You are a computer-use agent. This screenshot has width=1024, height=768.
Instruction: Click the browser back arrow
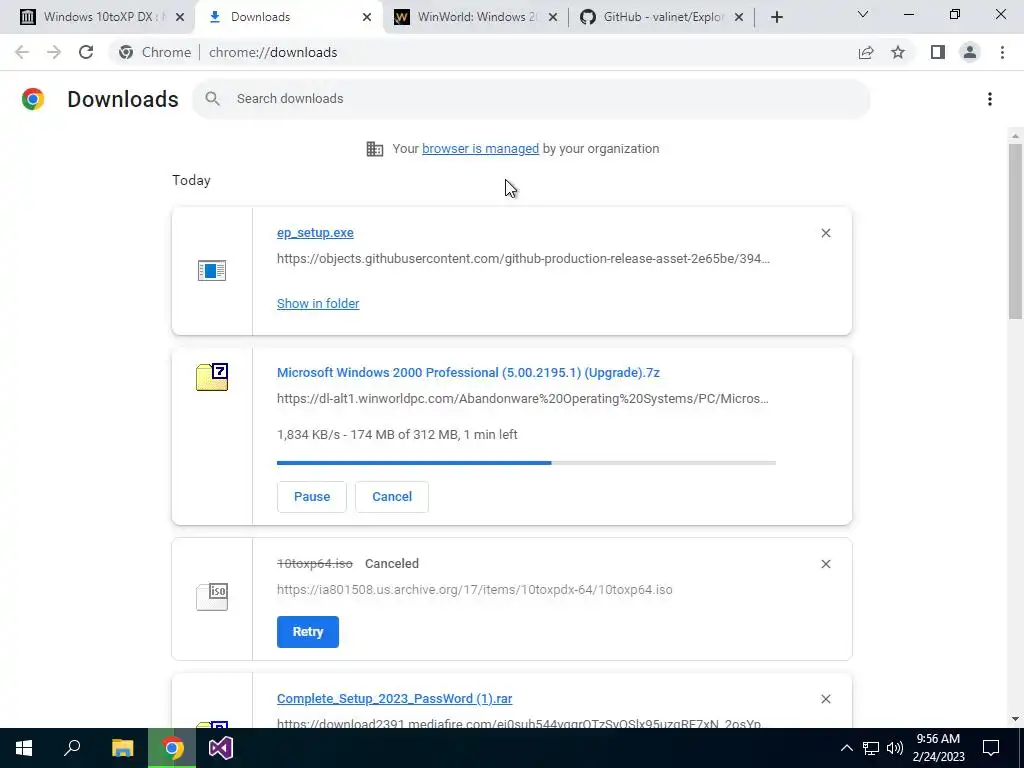22,52
